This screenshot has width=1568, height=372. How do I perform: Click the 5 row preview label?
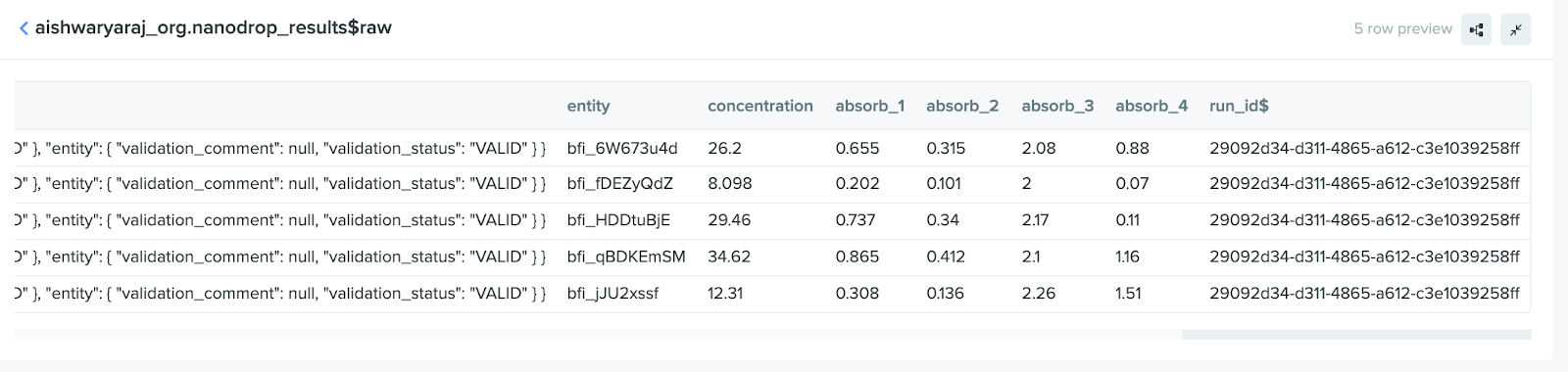coord(1402,29)
